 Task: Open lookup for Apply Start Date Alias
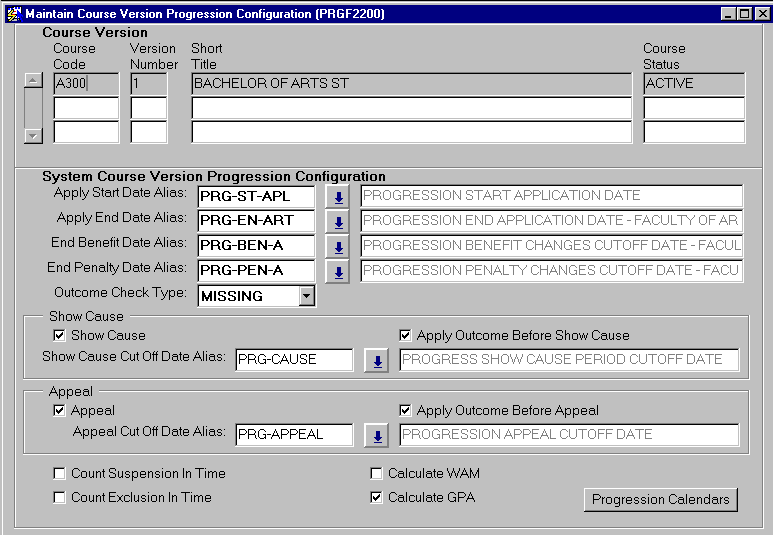tap(338, 197)
